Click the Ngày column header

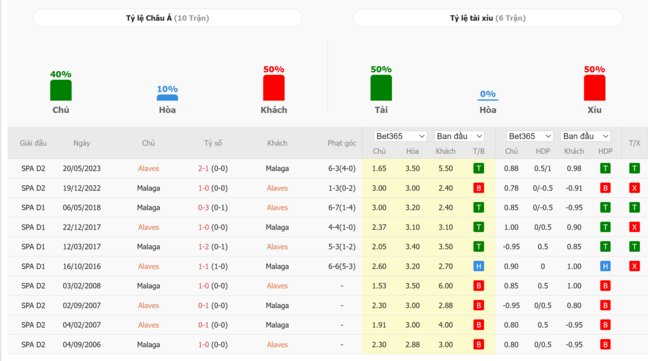click(82, 143)
